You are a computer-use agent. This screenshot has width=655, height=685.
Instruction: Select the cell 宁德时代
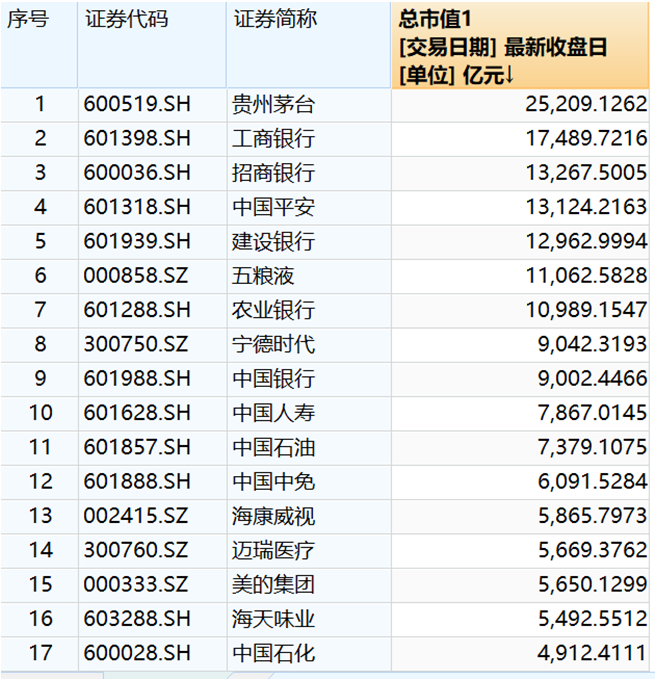coord(309,345)
